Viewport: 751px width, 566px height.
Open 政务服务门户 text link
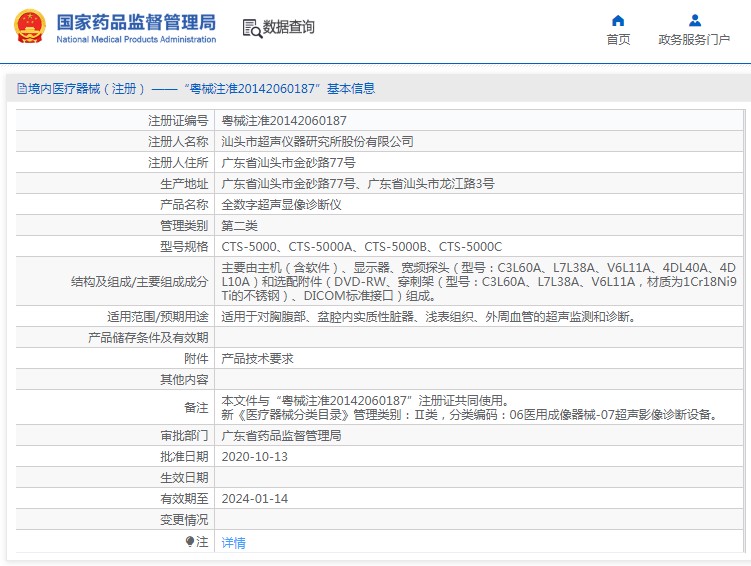click(x=694, y=40)
